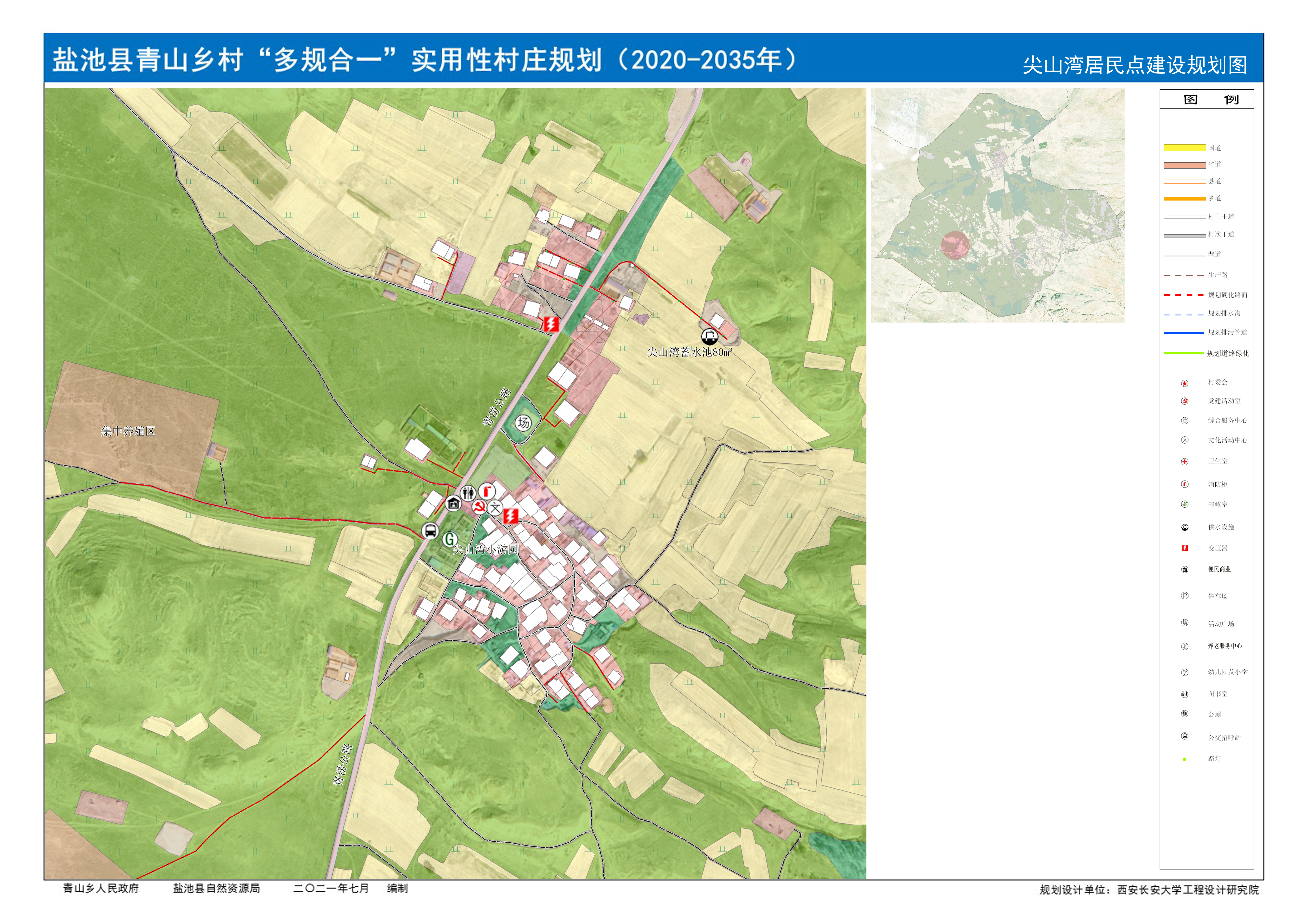
Task: Click the fire extinguisher cabinet map marker
Action: pos(487,491)
